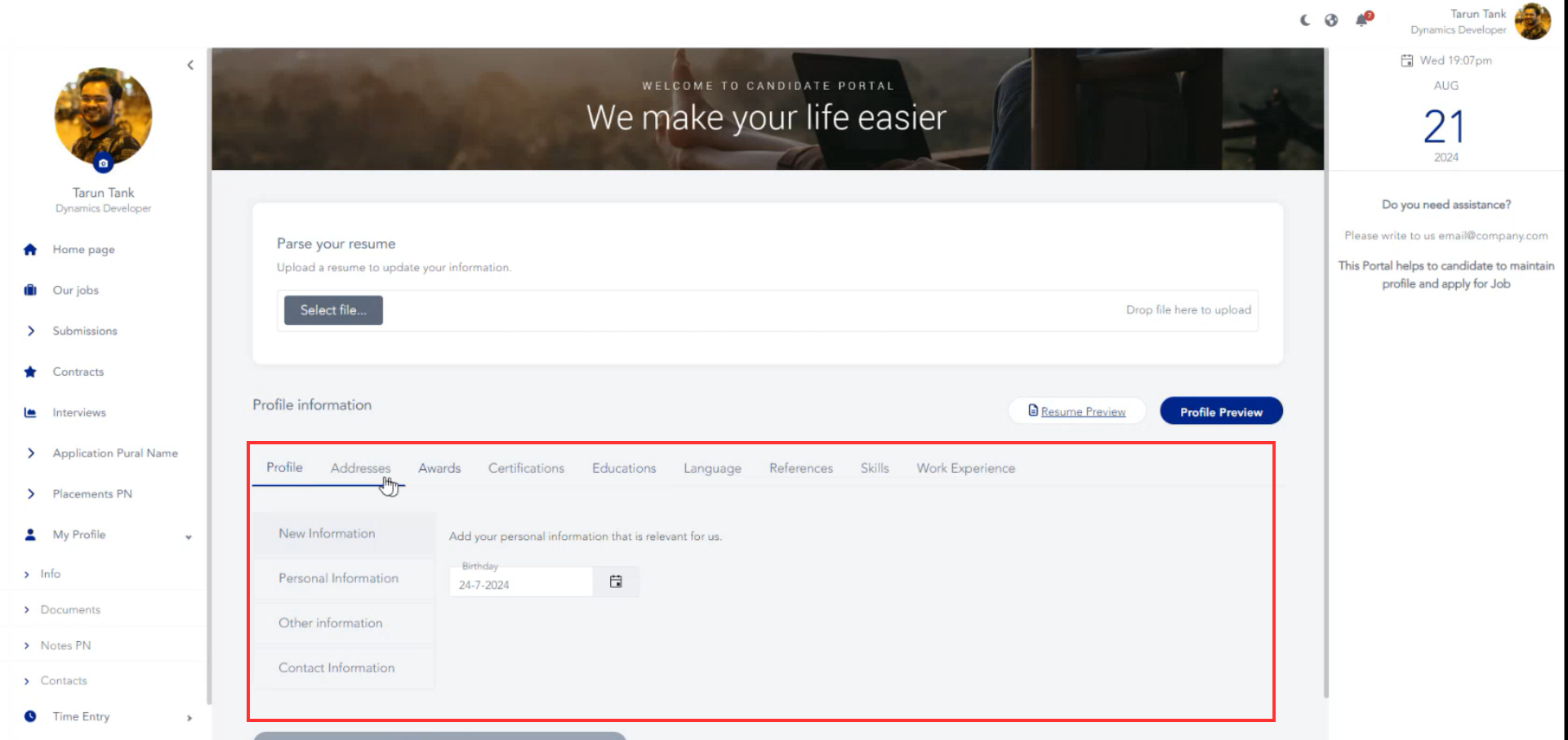The height and width of the screenshot is (740, 1568).
Task: Expand the Application Pural Name chevron
Action: coord(31,453)
